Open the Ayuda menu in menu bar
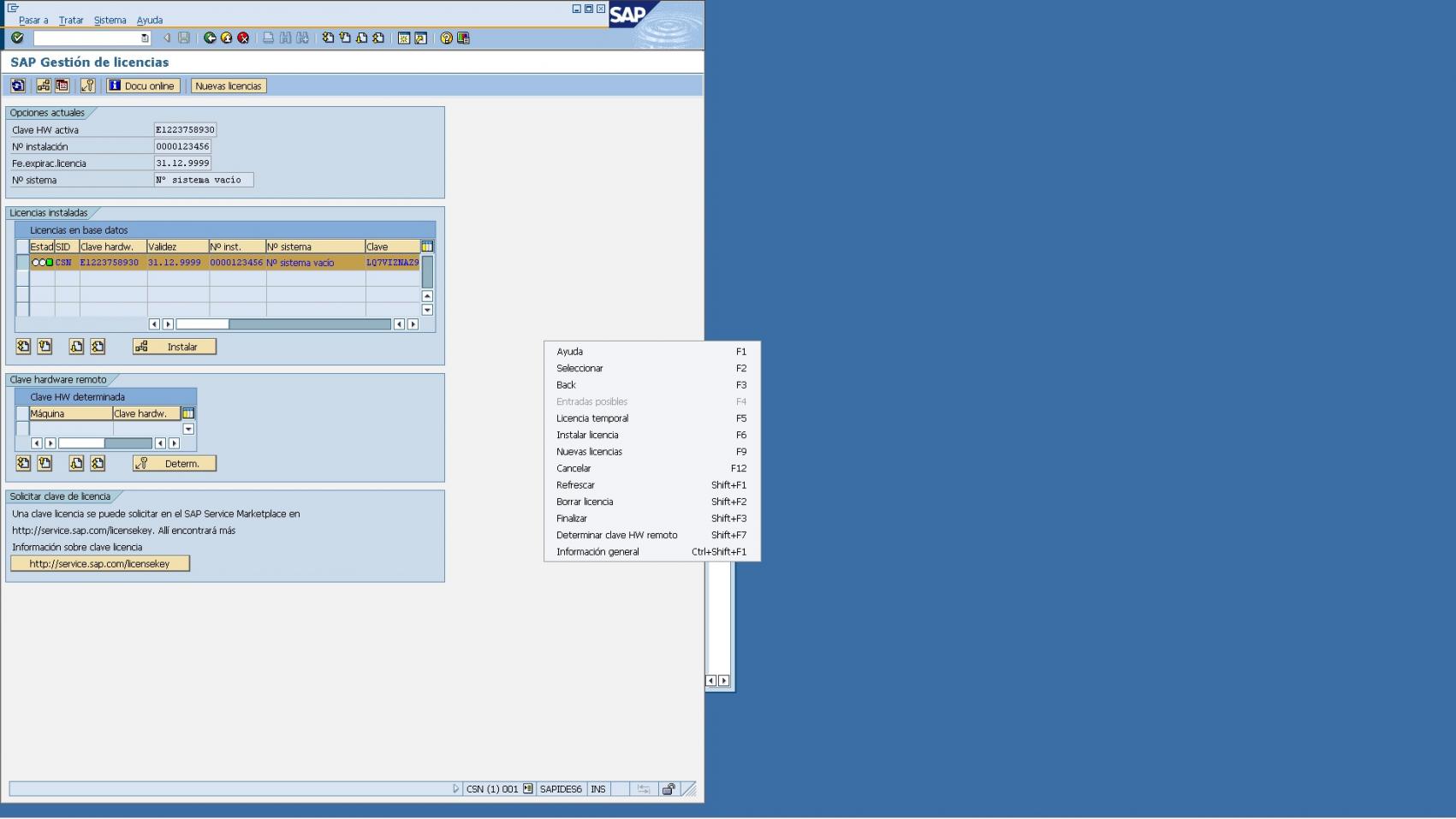 coord(150,20)
